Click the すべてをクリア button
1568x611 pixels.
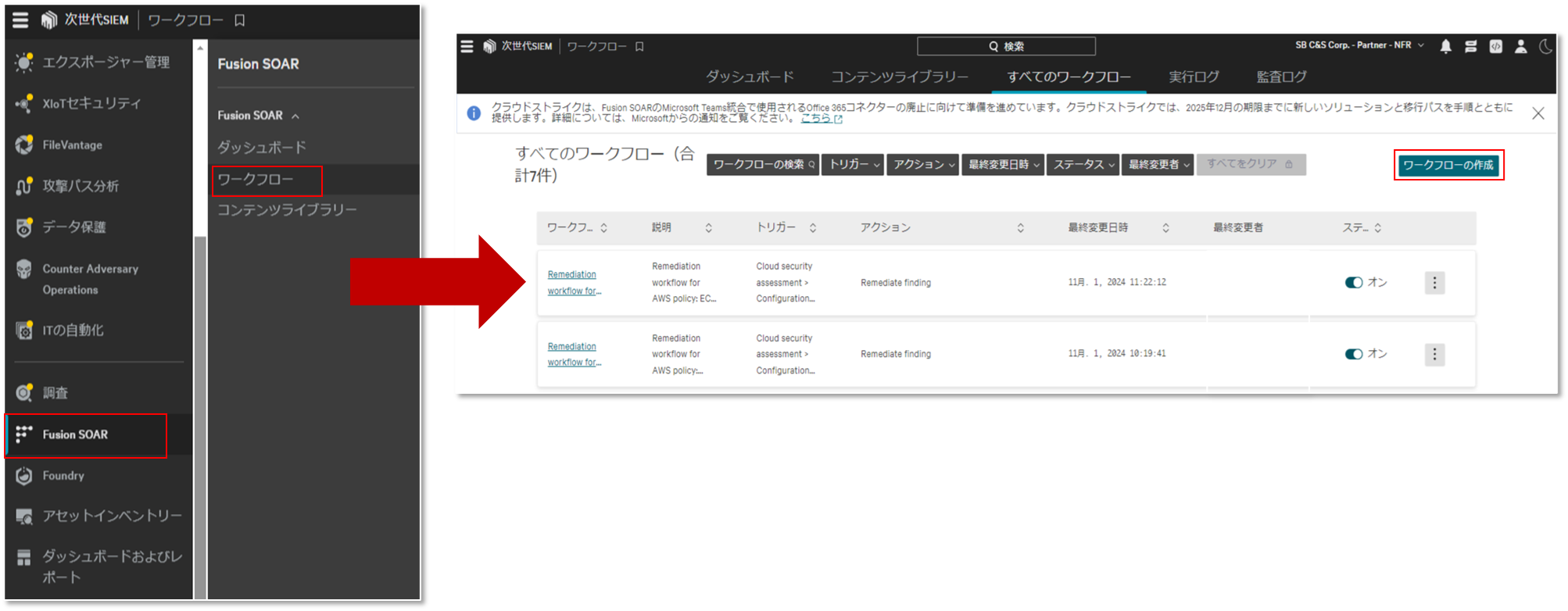click(x=1251, y=165)
